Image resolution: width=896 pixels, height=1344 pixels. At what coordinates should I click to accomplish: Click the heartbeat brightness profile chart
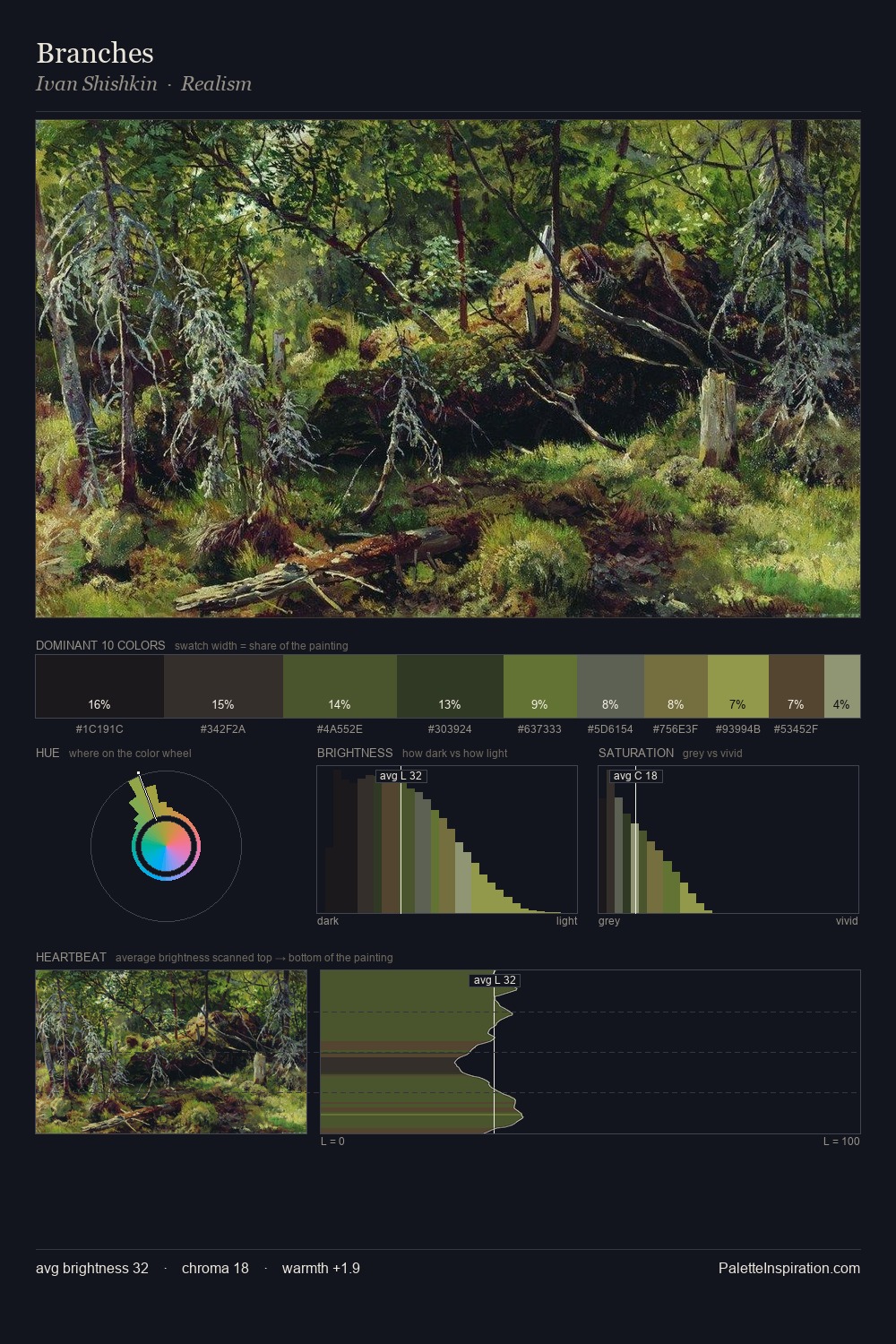tap(590, 1052)
